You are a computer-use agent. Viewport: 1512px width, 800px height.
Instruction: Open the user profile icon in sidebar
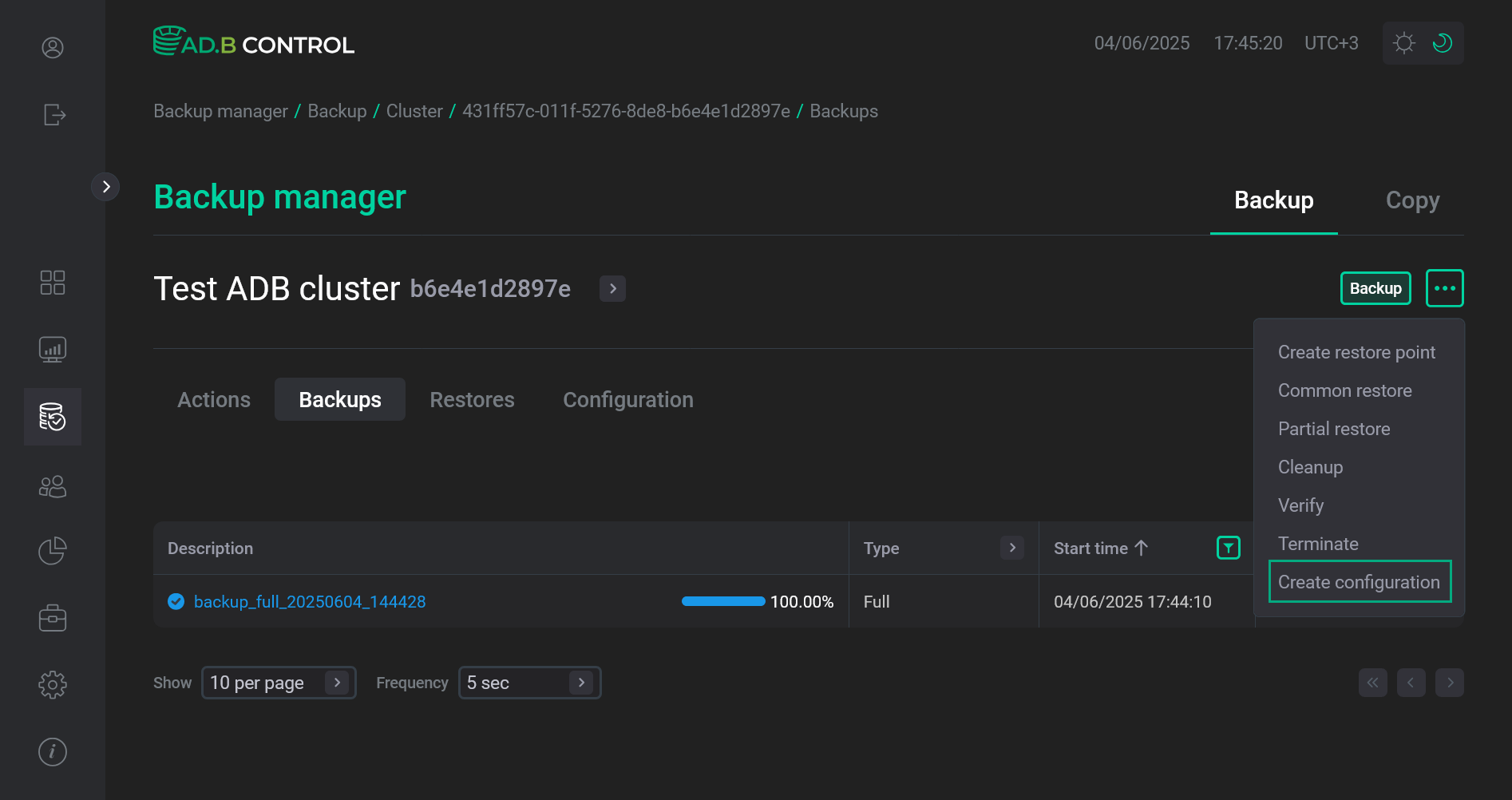[53, 48]
